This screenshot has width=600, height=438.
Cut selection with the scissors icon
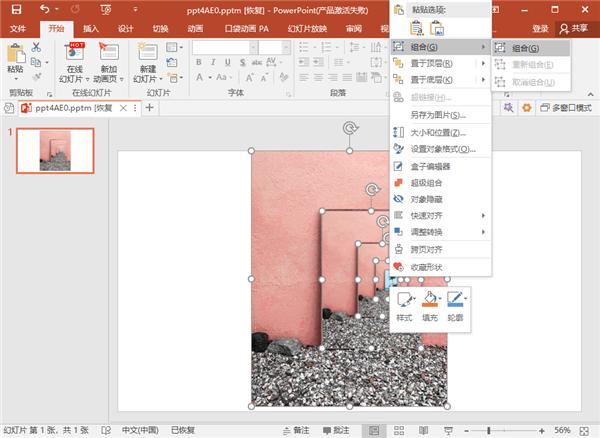(36, 47)
